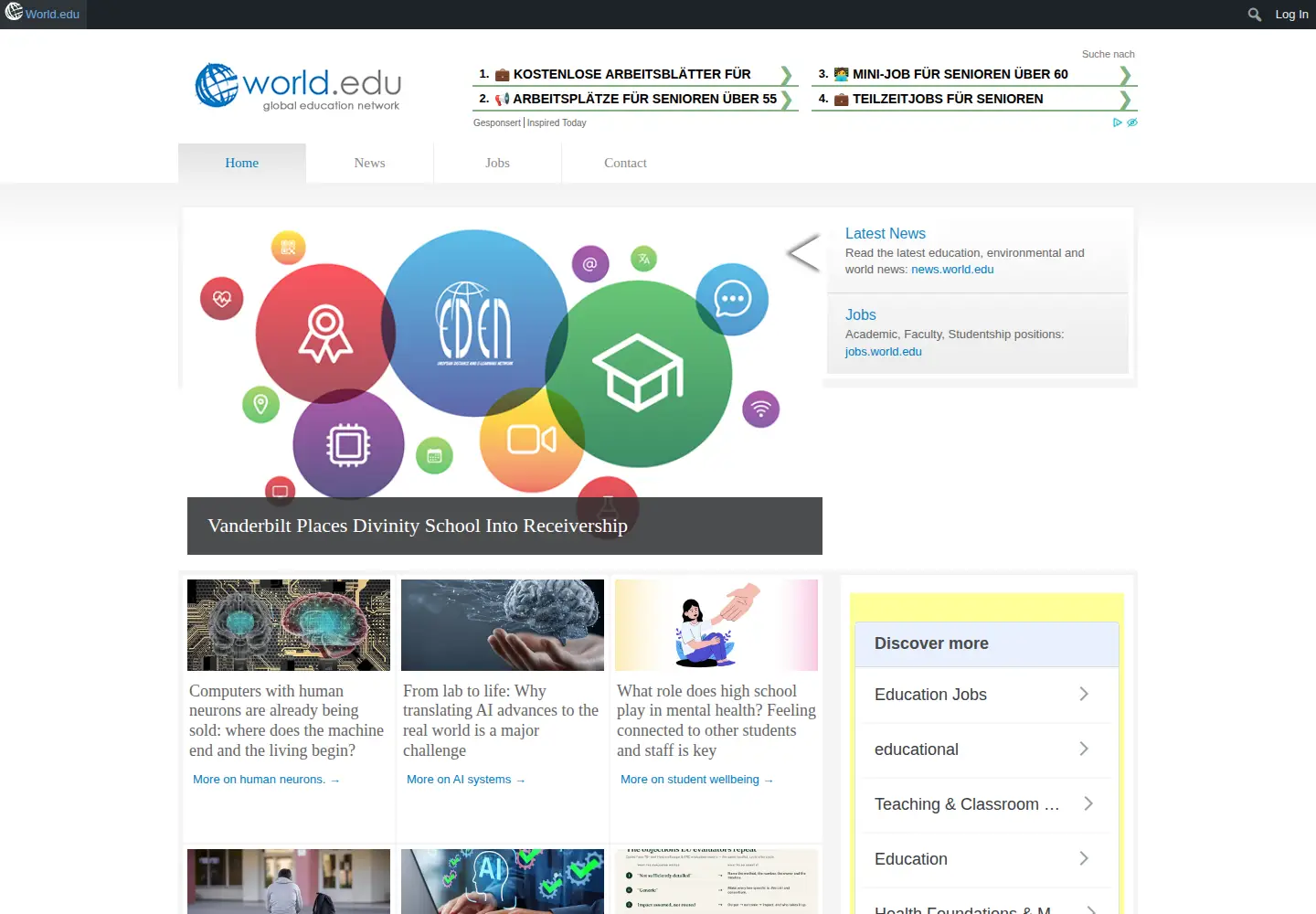Open the World.edu globe icon in admin bar

14,13
